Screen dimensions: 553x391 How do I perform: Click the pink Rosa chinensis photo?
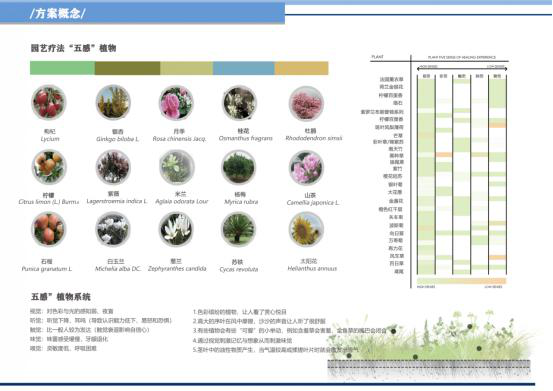pos(176,103)
